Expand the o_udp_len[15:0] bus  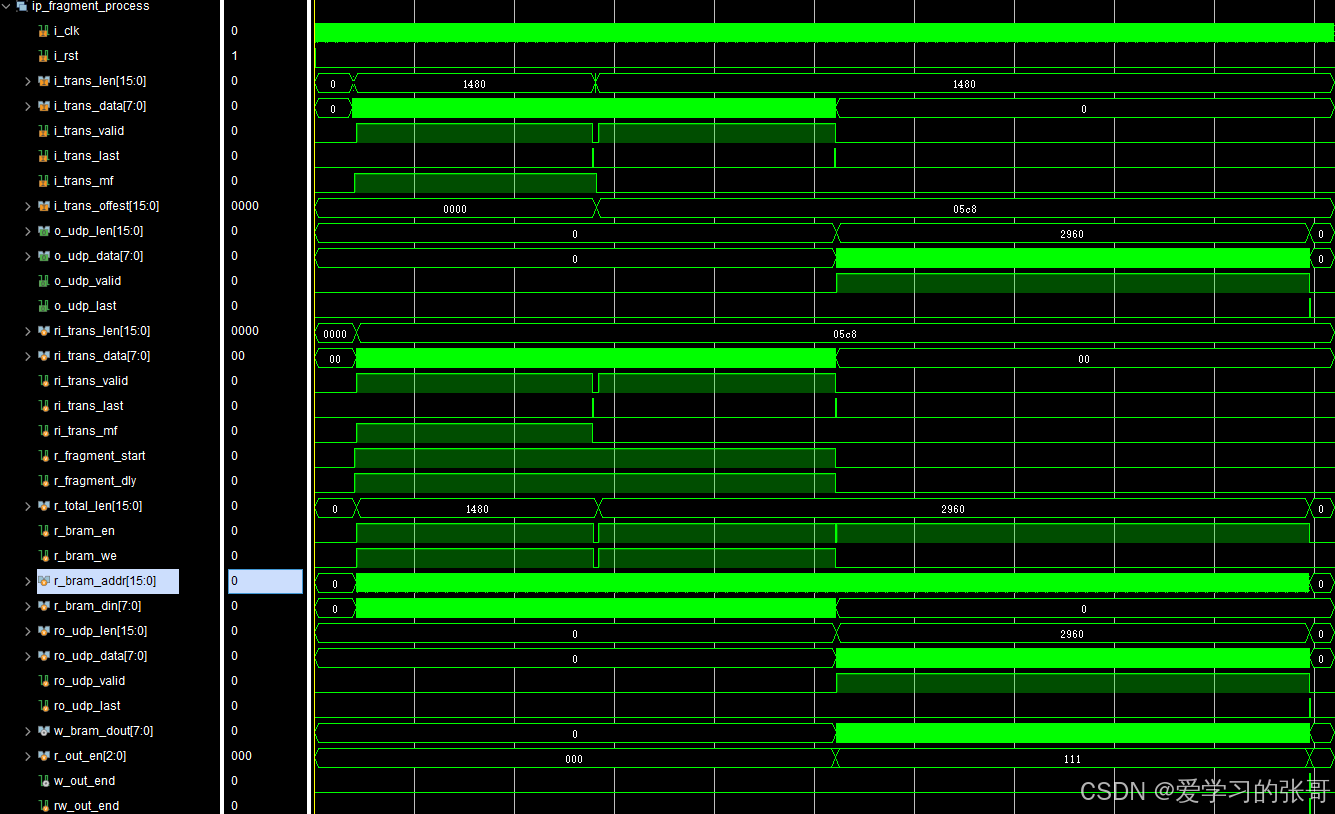28,231
